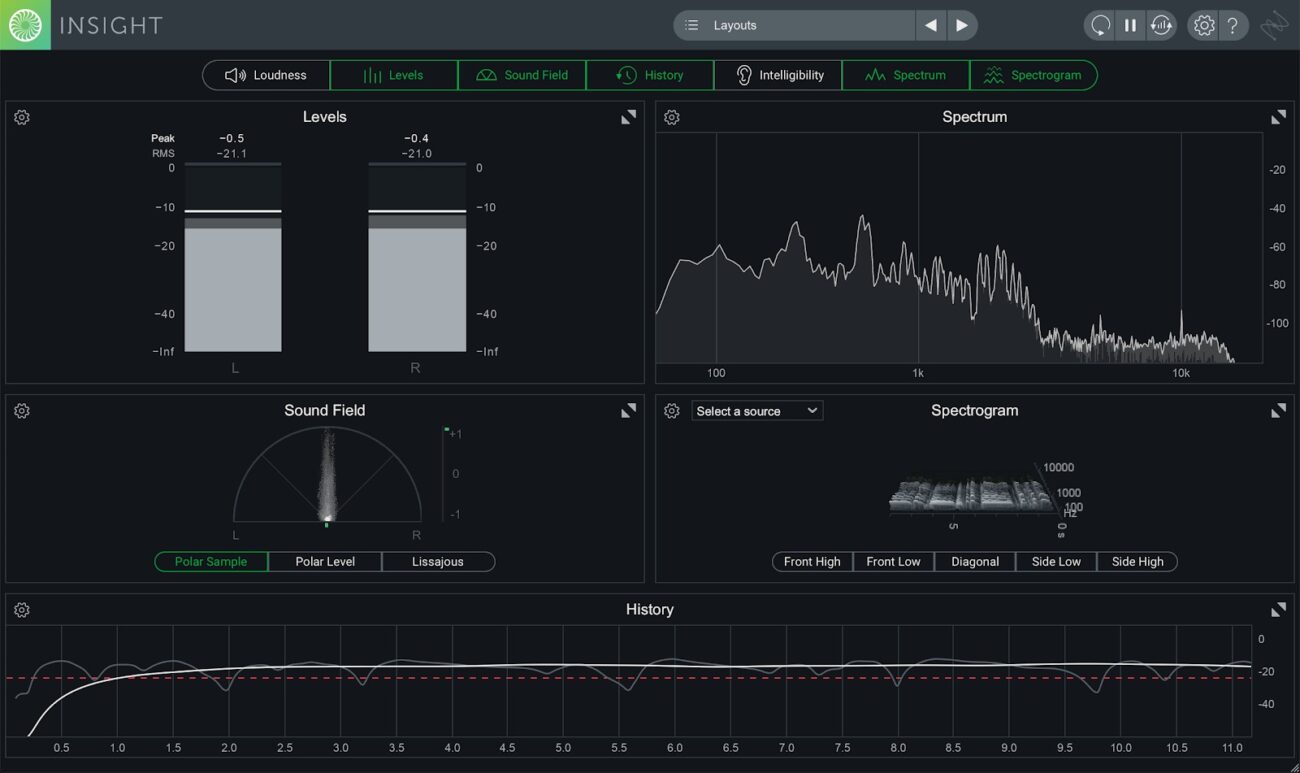This screenshot has width=1300, height=773.
Task: Click the help question mark icon
Action: tap(1233, 26)
